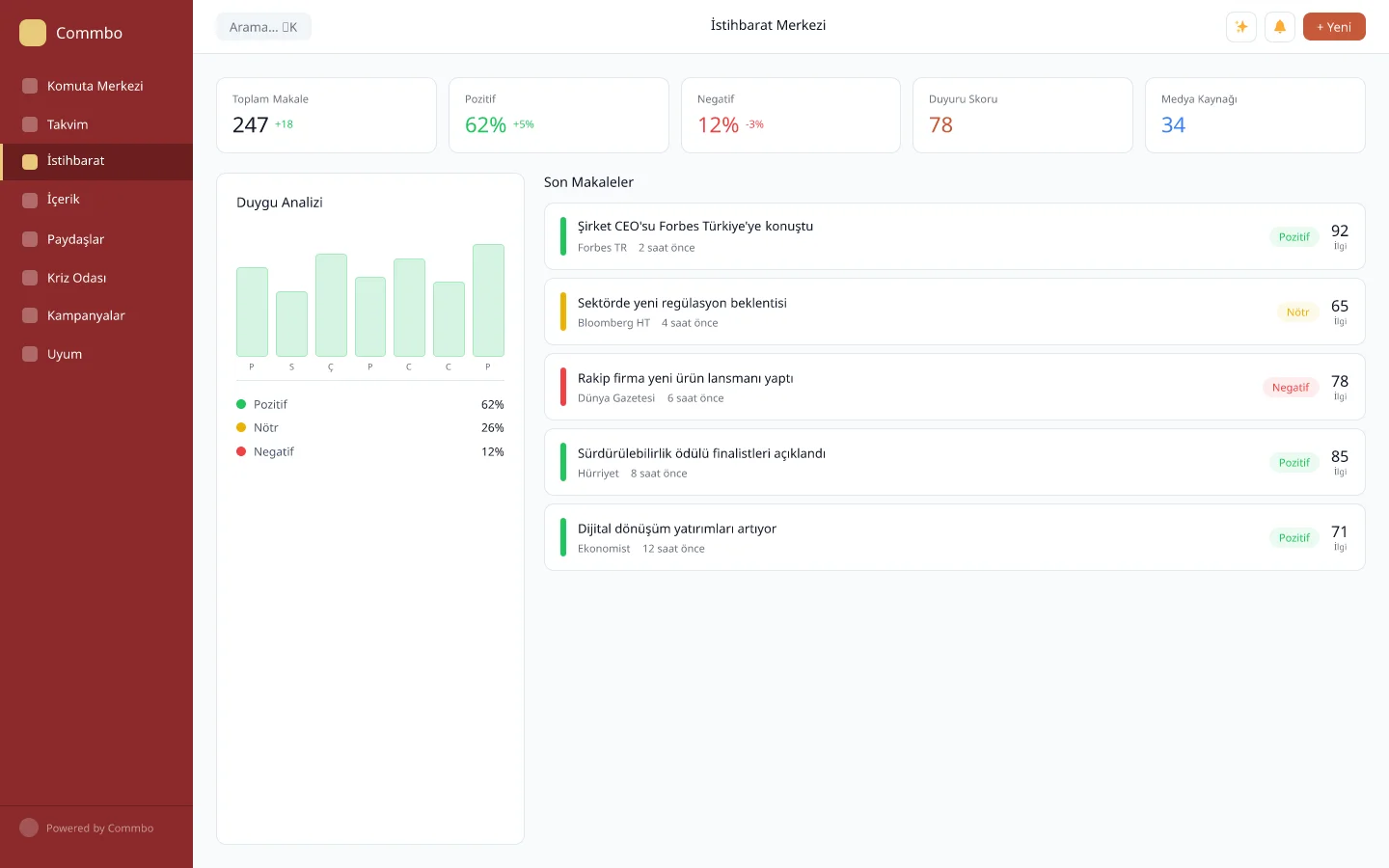The height and width of the screenshot is (868, 1389).
Task: Click the red Negatif legend dot
Action: click(x=241, y=451)
